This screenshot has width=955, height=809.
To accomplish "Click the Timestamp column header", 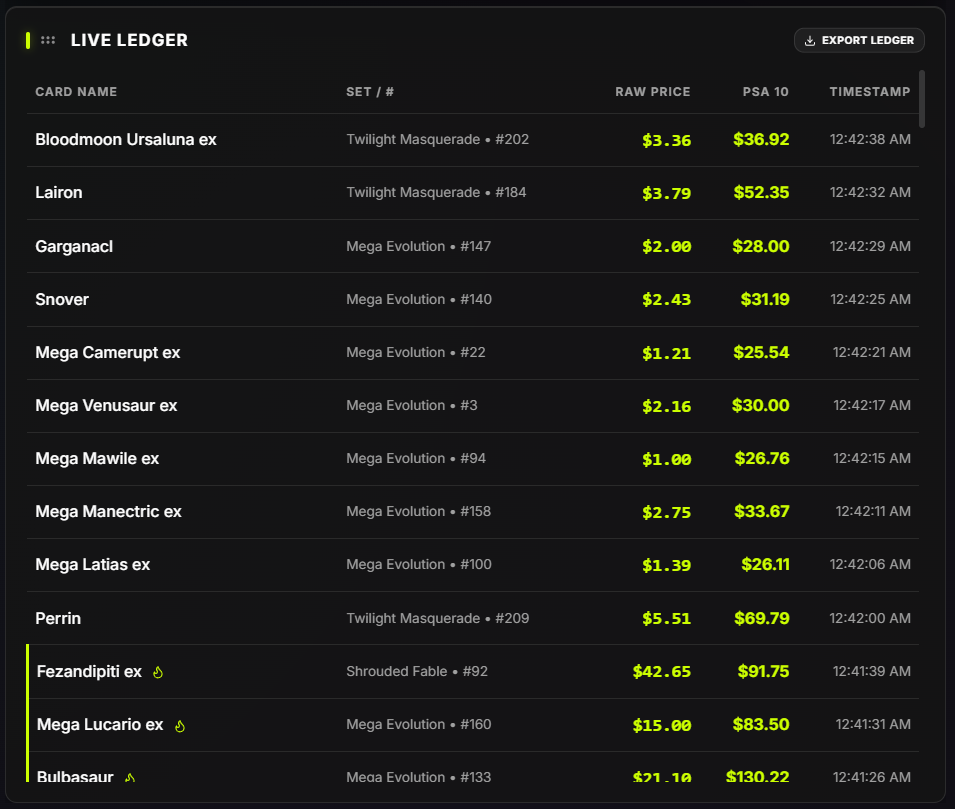I will point(869,92).
